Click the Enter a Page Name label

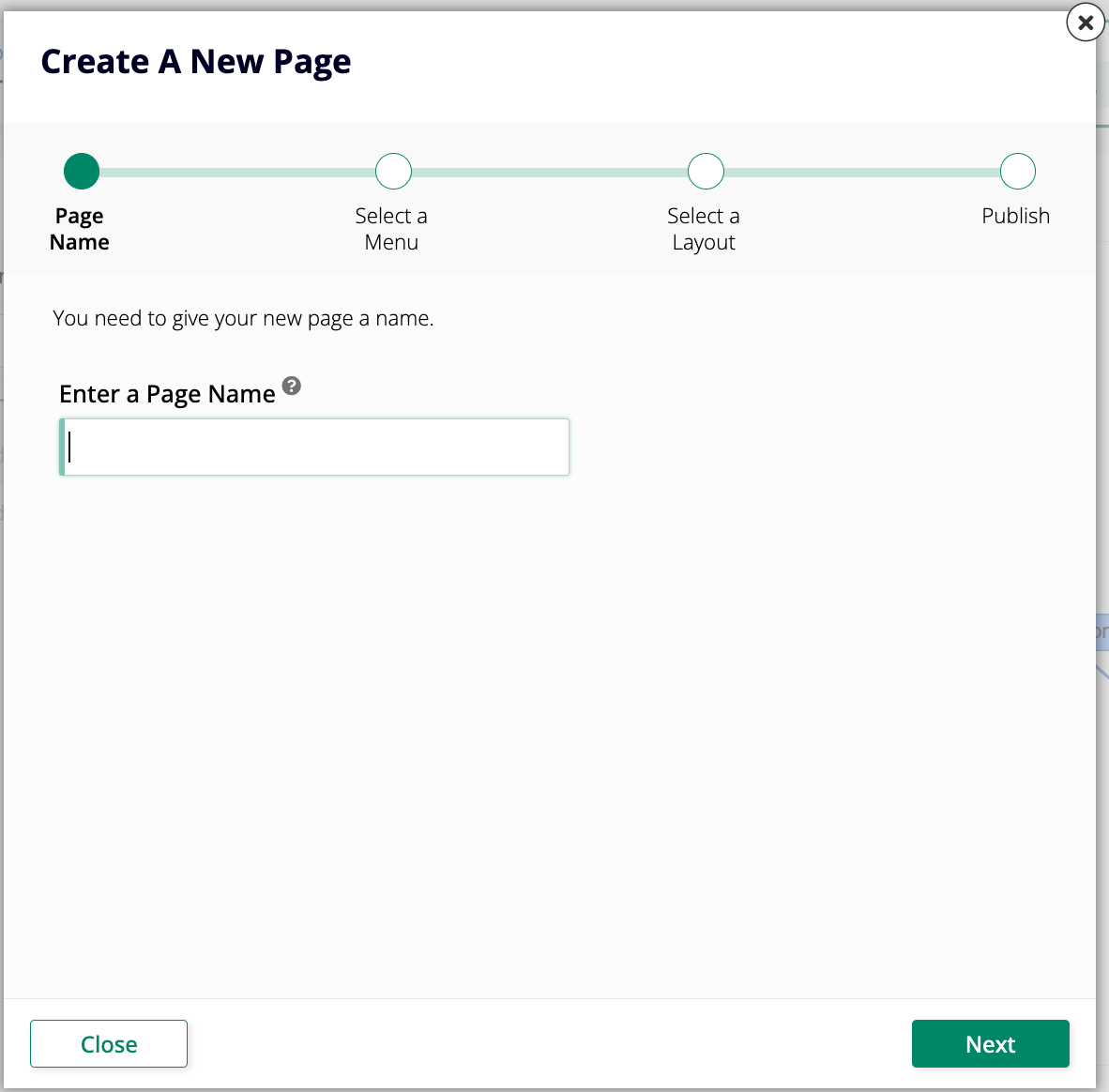[169, 393]
